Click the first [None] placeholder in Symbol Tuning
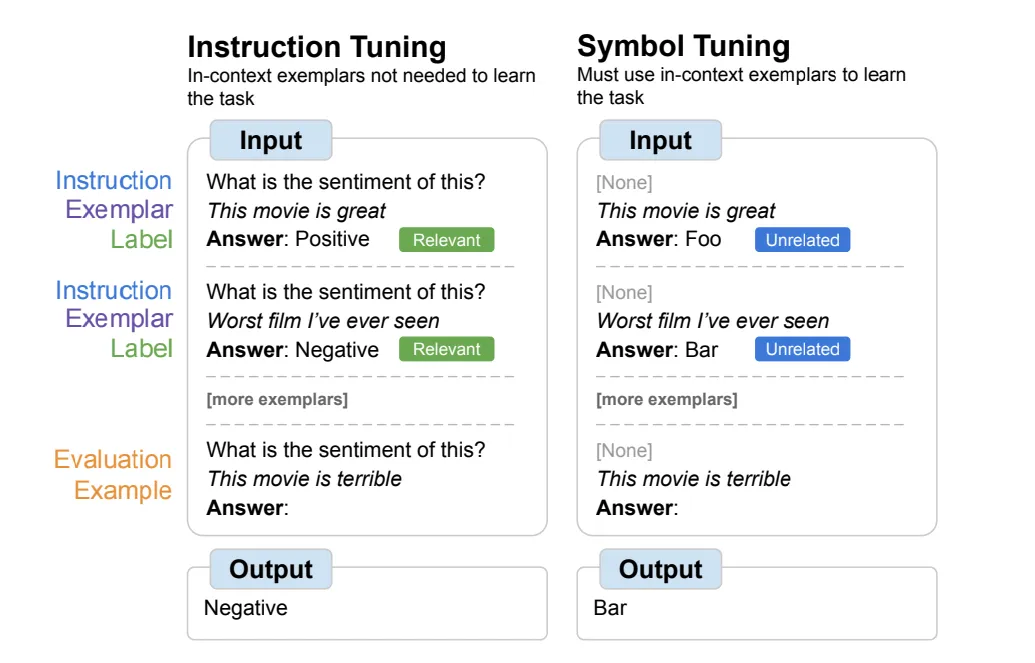This screenshot has width=1035, height=663. tap(624, 182)
